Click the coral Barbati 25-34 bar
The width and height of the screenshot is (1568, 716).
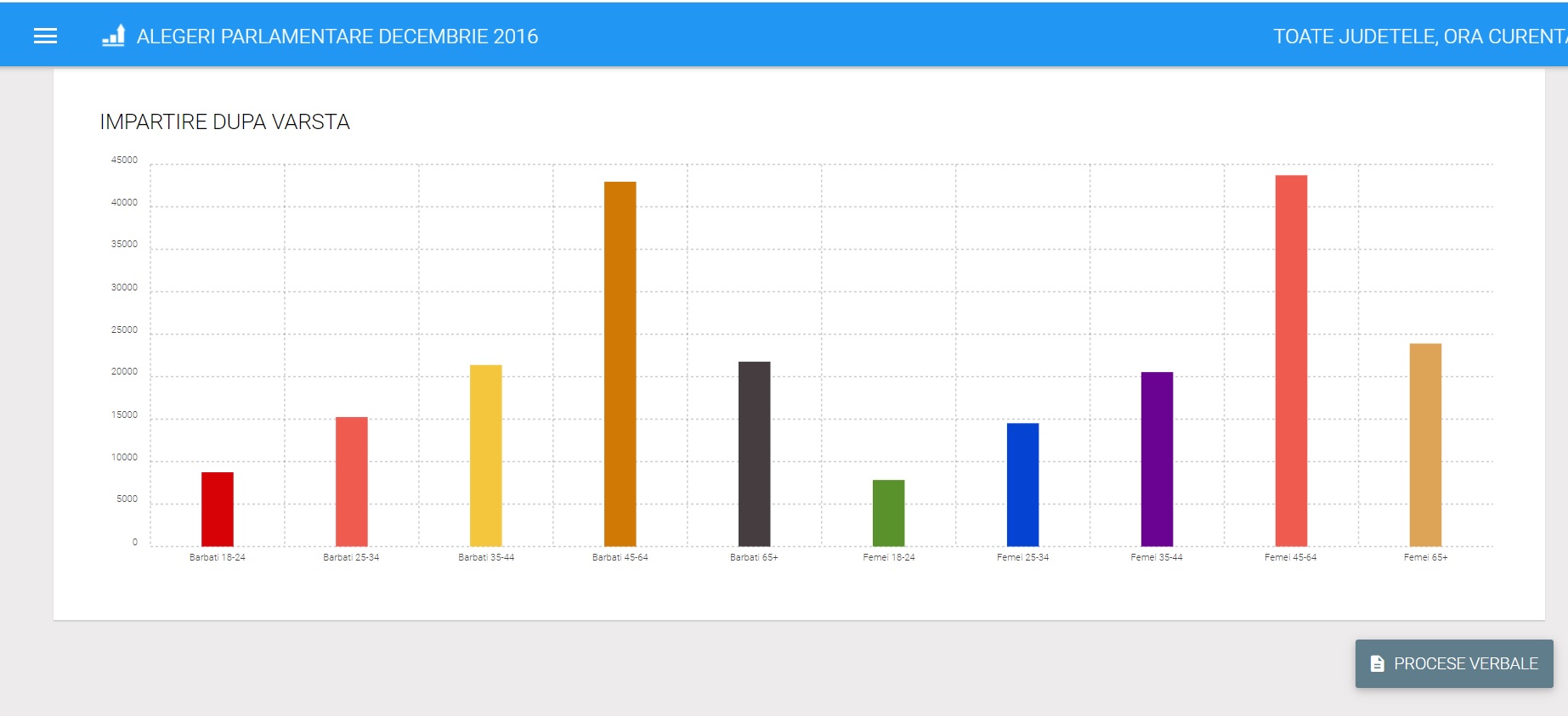[x=351, y=481]
